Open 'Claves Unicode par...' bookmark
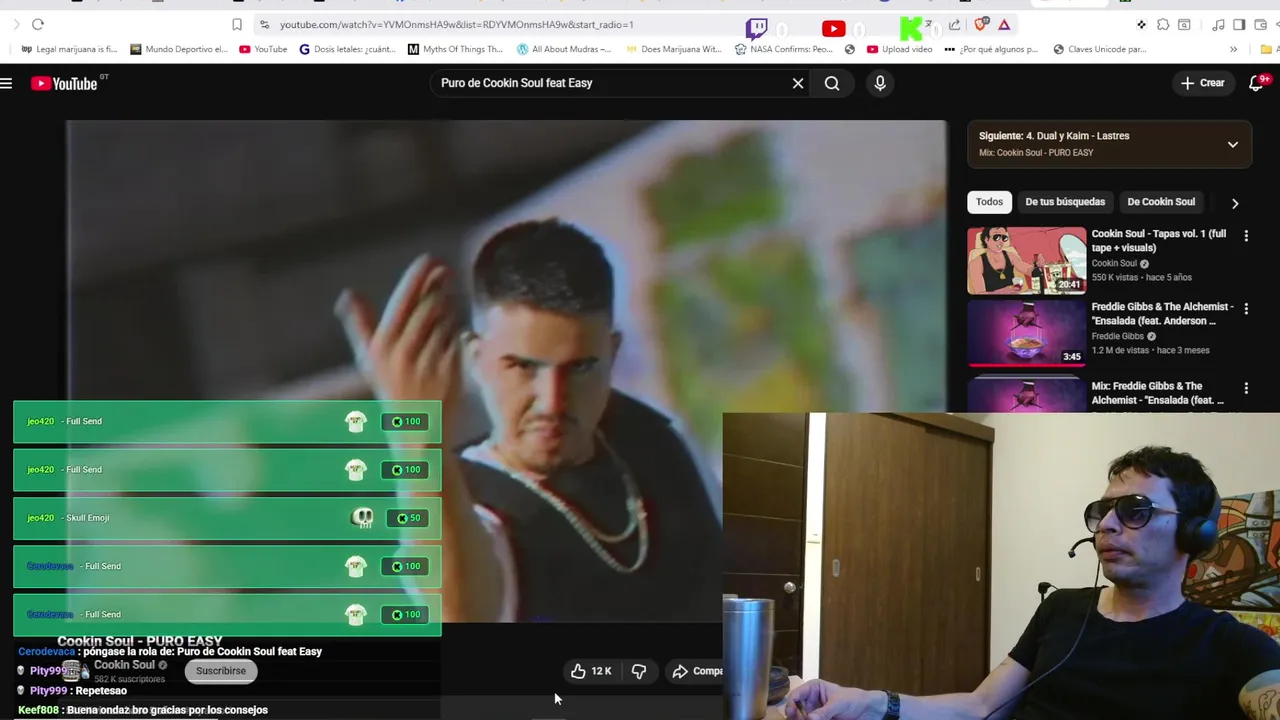 coord(1099,49)
